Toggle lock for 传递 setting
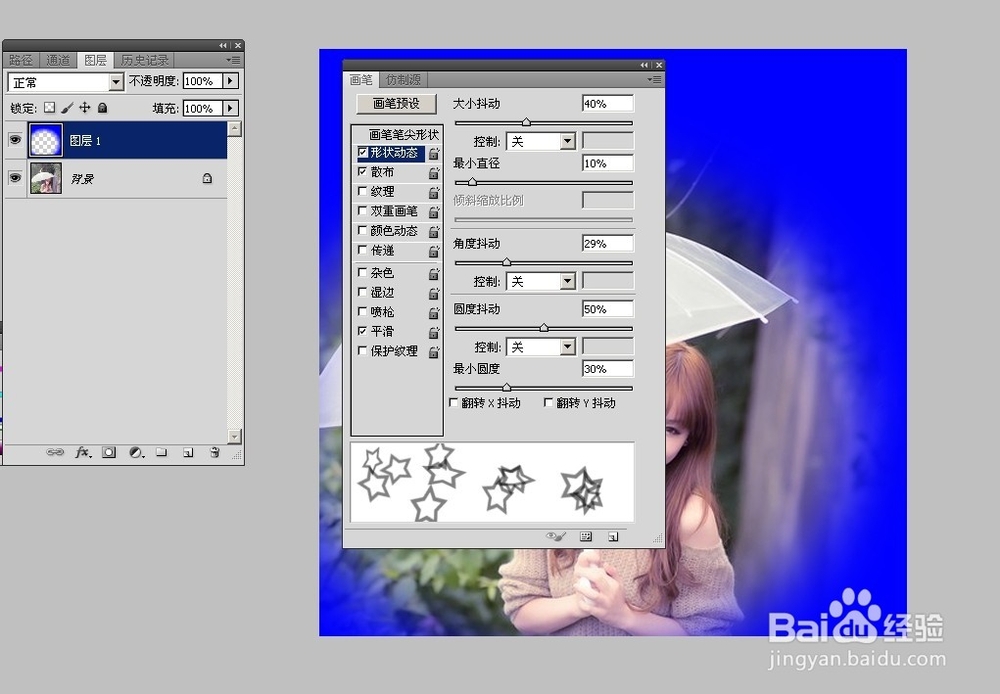Screen dimensions: 1000x694 pyautogui.click(x=434, y=251)
